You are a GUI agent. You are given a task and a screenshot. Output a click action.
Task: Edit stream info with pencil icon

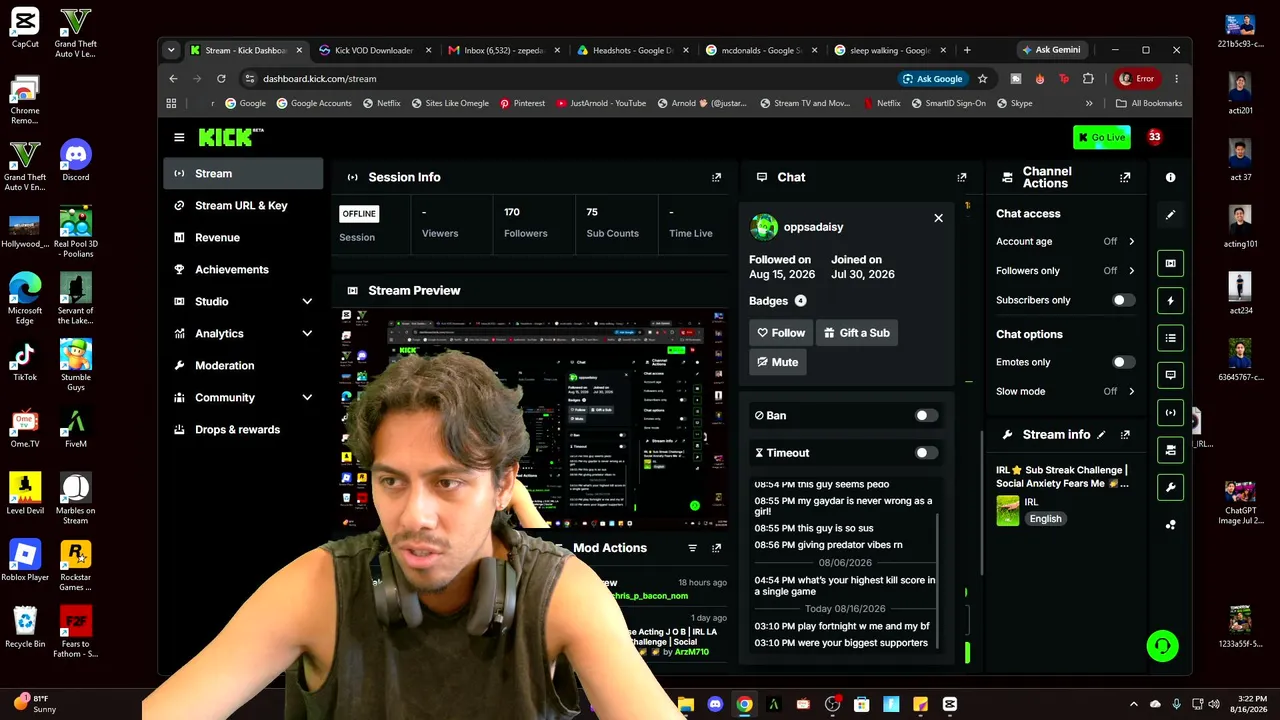(x=1102, y=435)
